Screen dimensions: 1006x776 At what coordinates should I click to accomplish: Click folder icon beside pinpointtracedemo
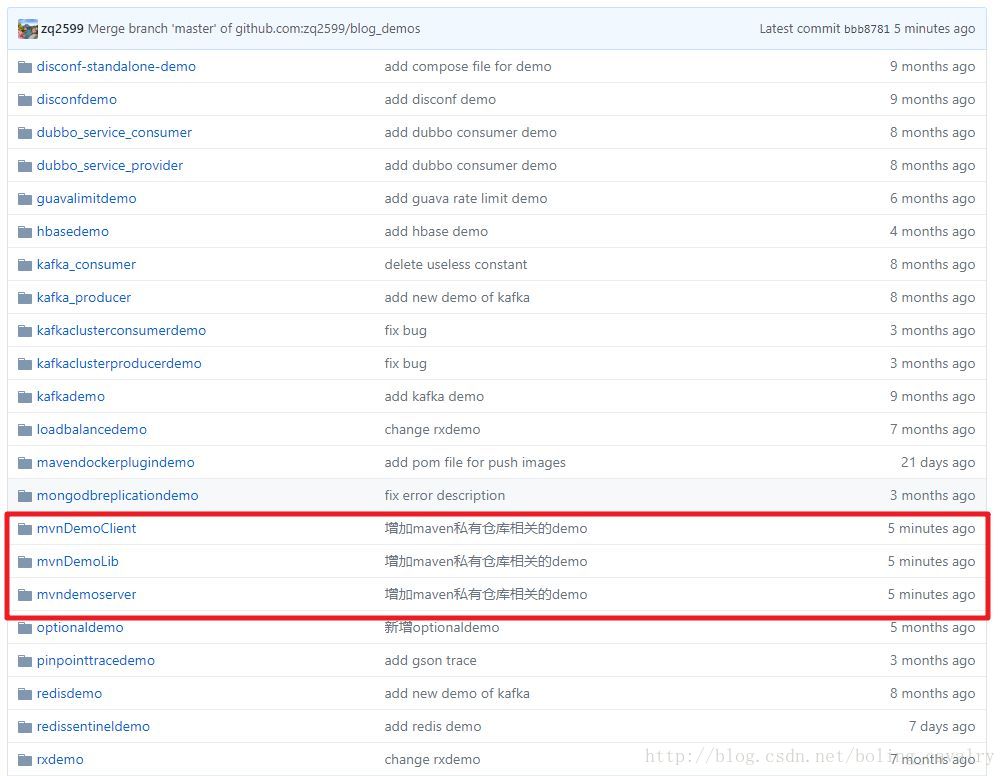click(x=25, y=661)
